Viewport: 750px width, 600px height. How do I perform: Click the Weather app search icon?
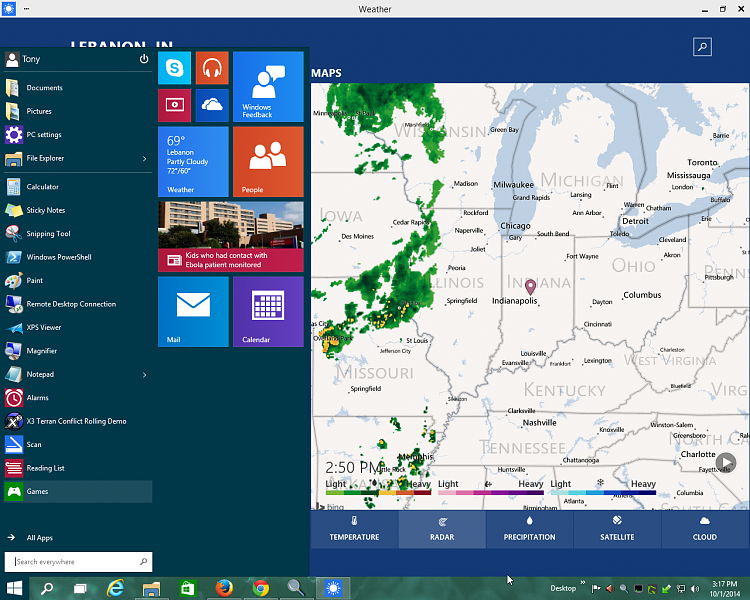tap(702, 47)
